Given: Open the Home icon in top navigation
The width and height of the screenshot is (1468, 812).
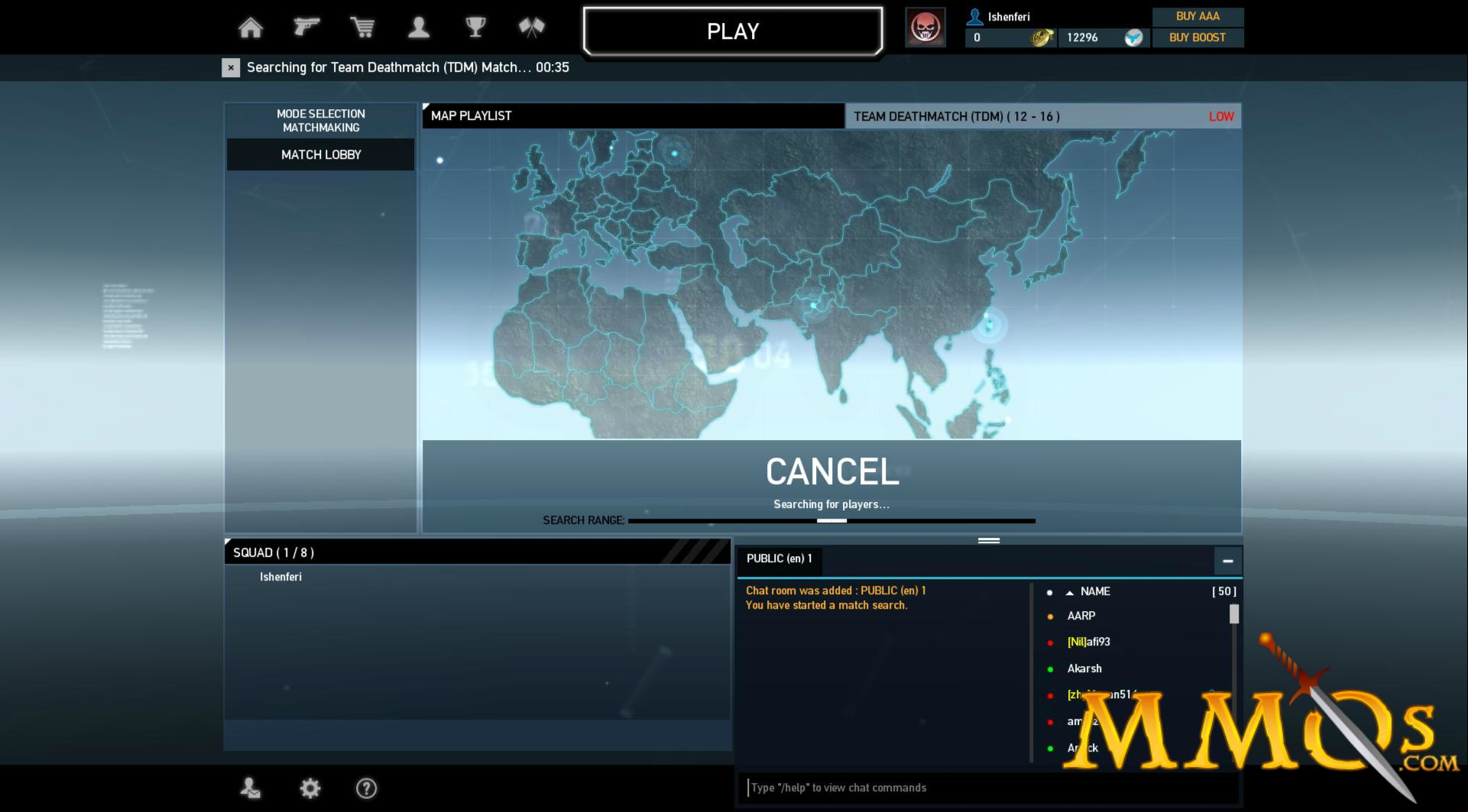Looking at the screenshot, I should [251, 27].
